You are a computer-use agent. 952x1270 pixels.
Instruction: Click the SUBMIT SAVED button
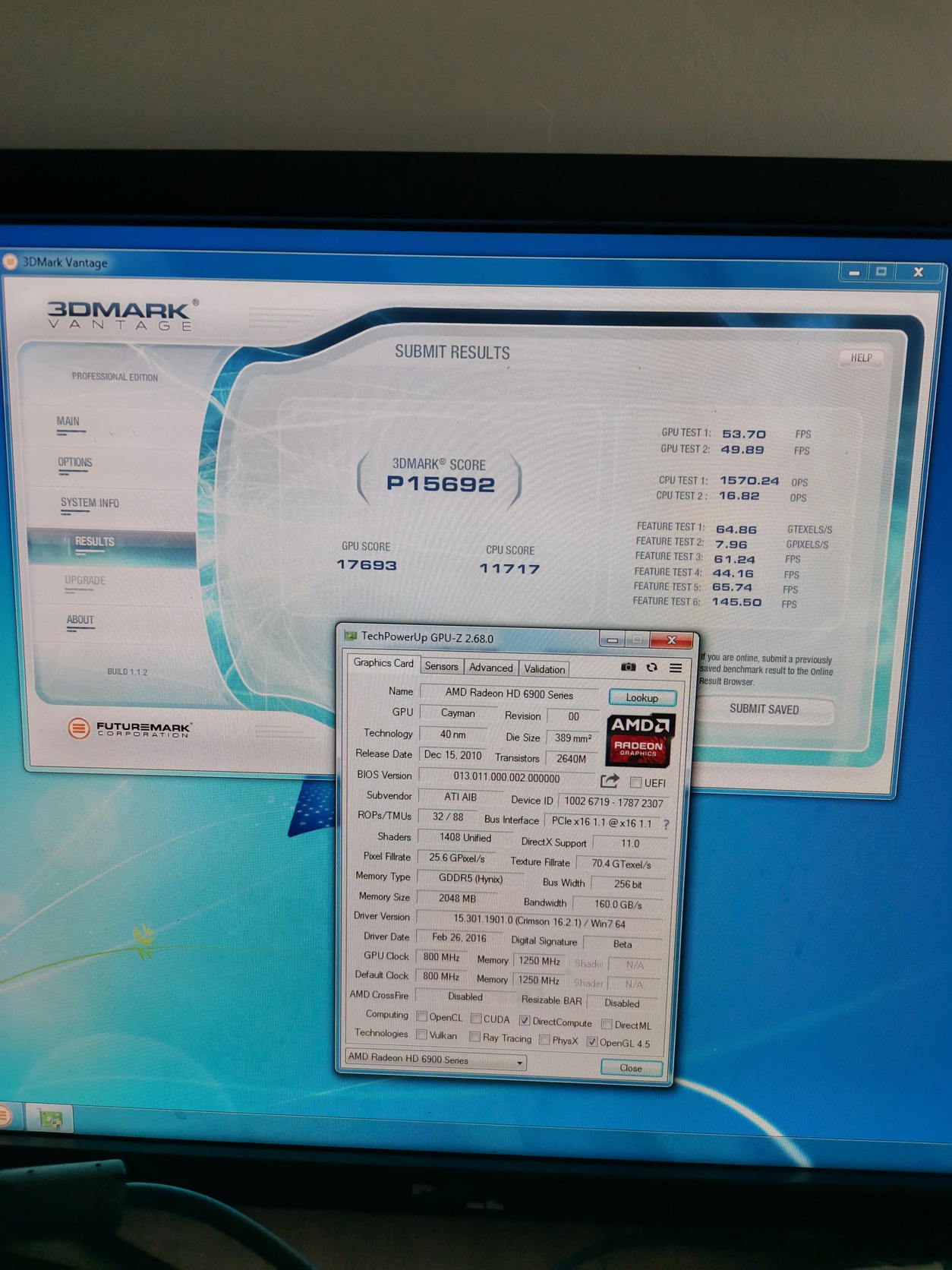pyautogui.click(x=764, y=709)
